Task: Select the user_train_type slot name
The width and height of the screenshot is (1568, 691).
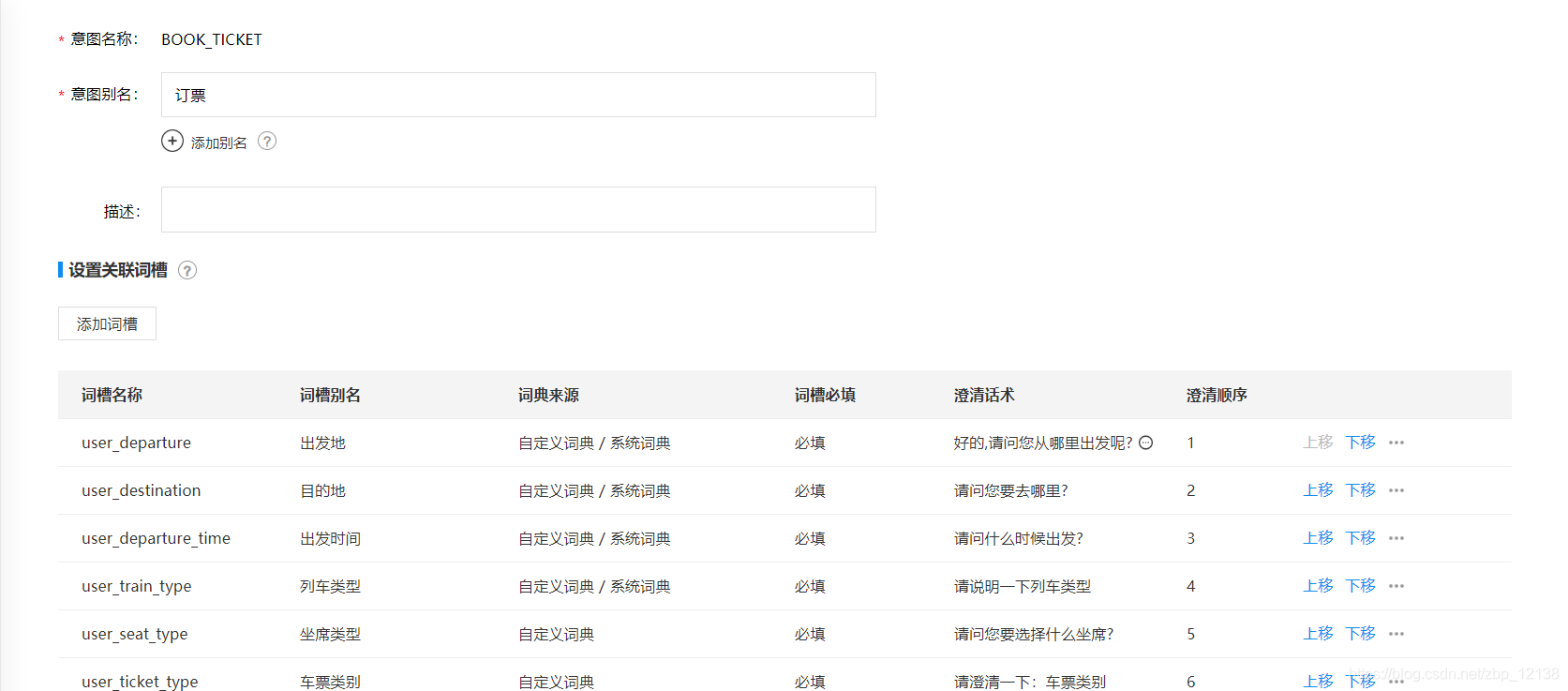Action: coord(136,586)
